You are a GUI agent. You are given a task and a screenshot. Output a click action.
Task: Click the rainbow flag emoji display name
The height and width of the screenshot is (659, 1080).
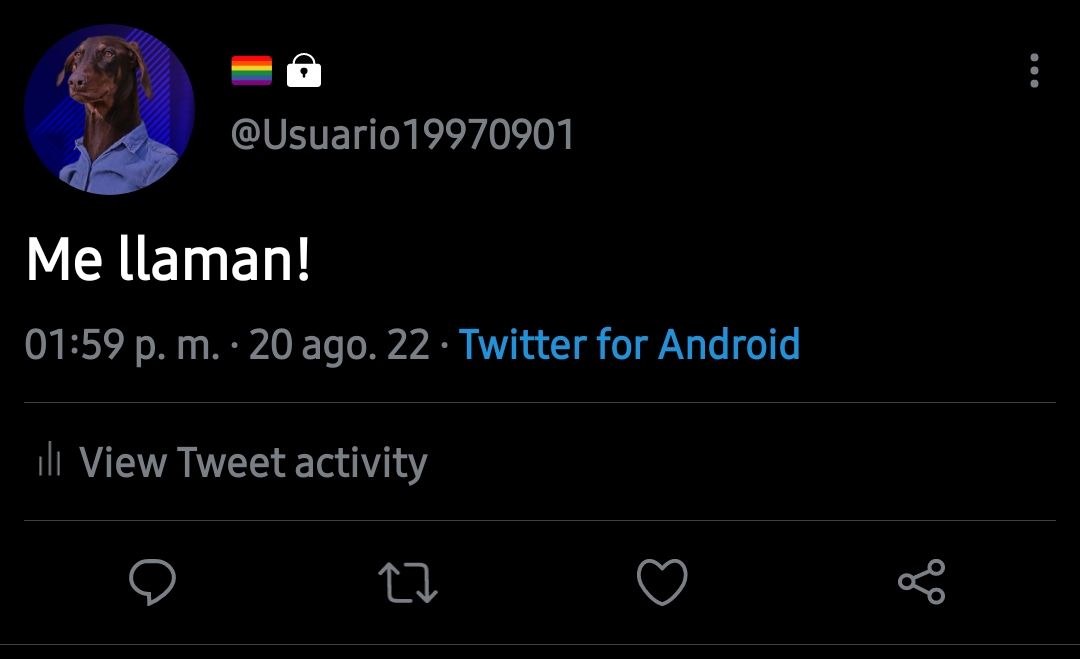tap(251, 70)
